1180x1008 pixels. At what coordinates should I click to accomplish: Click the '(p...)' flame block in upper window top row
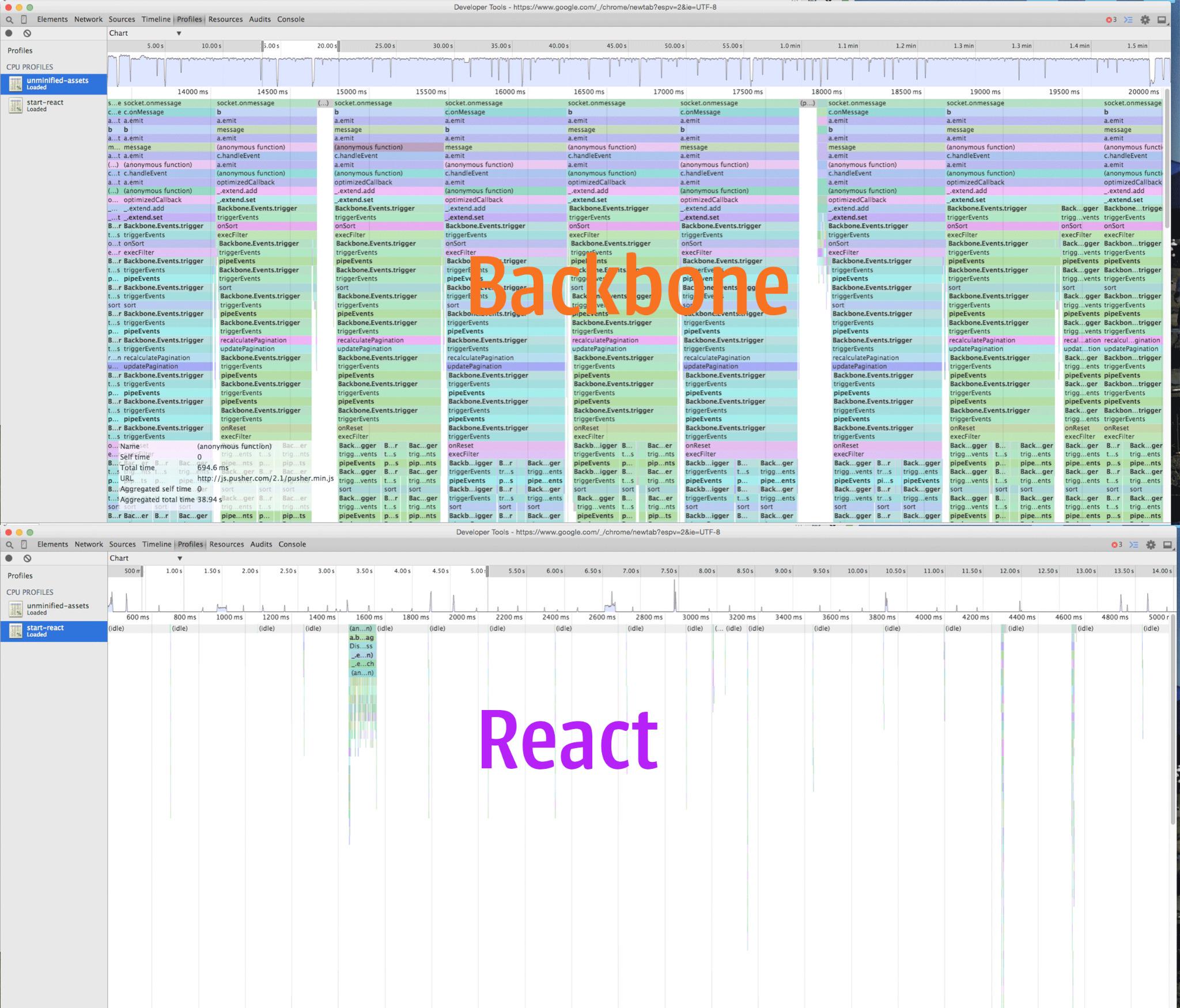(808, 103)
